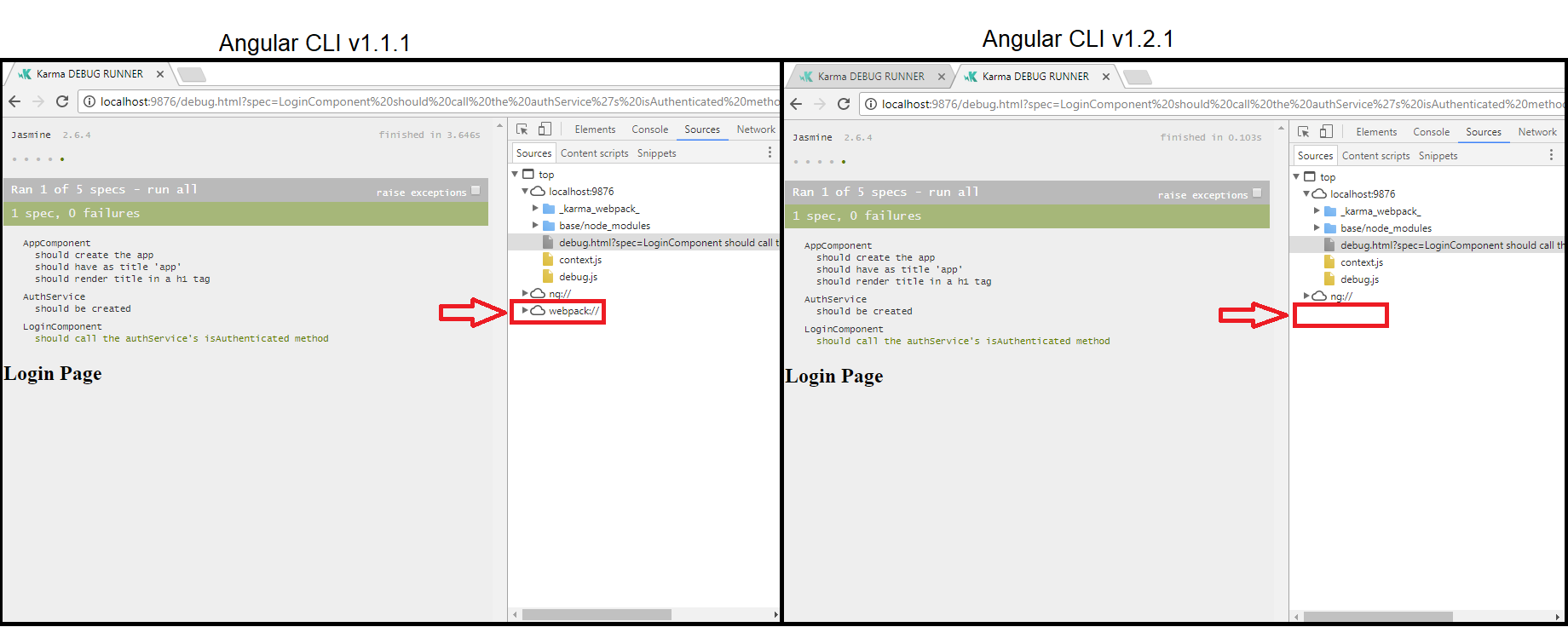Collapse the top frame node in left Sources tree
The height and width of the screenshot is (627, 1568).
click(515, 174)
